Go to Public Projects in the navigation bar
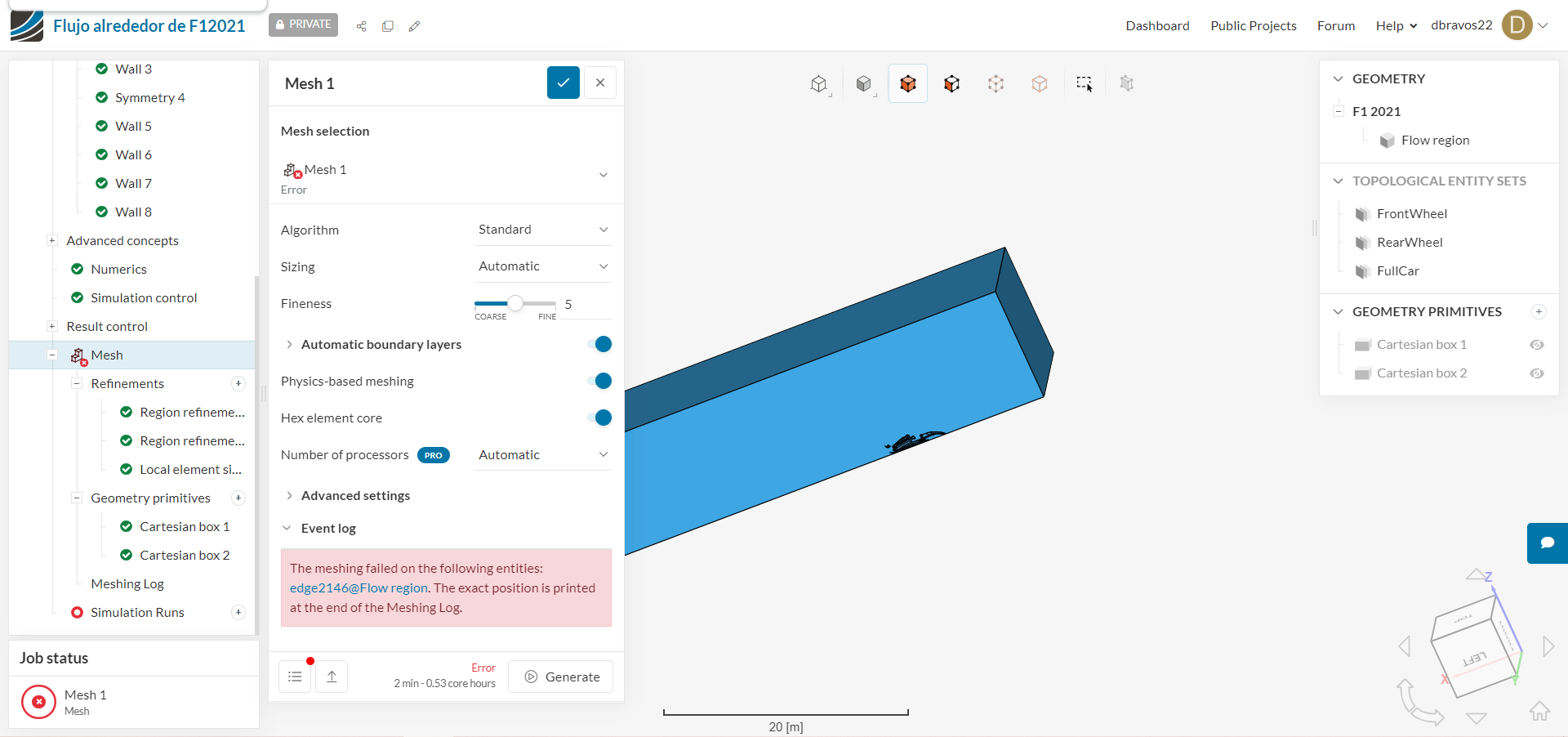This screenshot has width=1568, height=737. click(1254, 25)
